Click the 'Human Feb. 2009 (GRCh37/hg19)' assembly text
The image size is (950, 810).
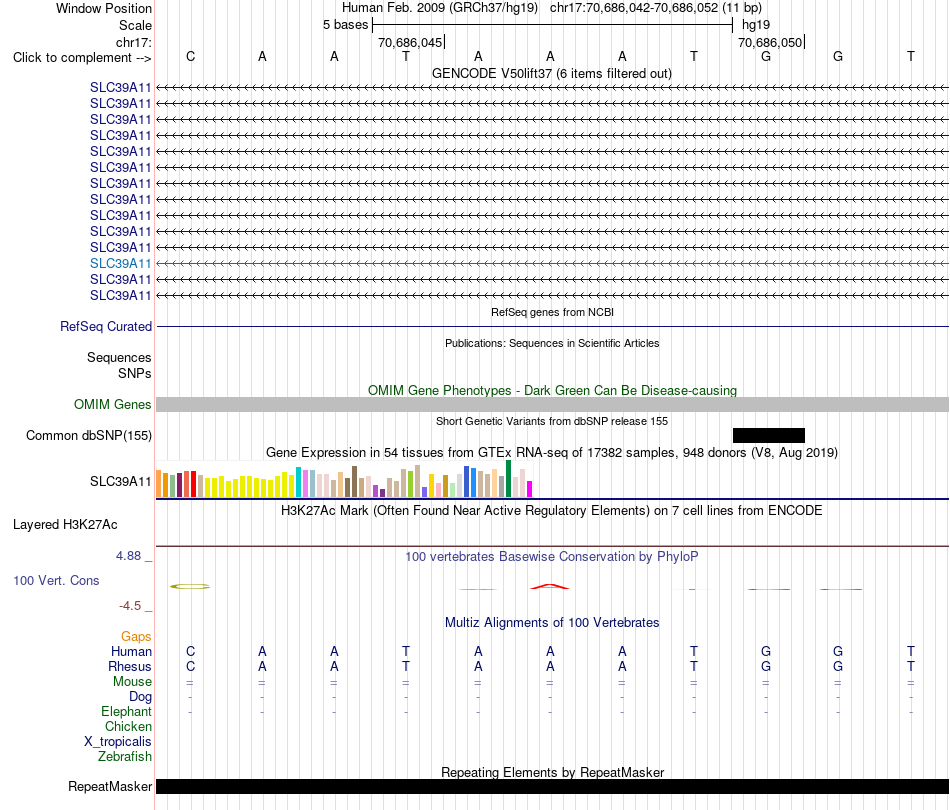click(440, 8)
